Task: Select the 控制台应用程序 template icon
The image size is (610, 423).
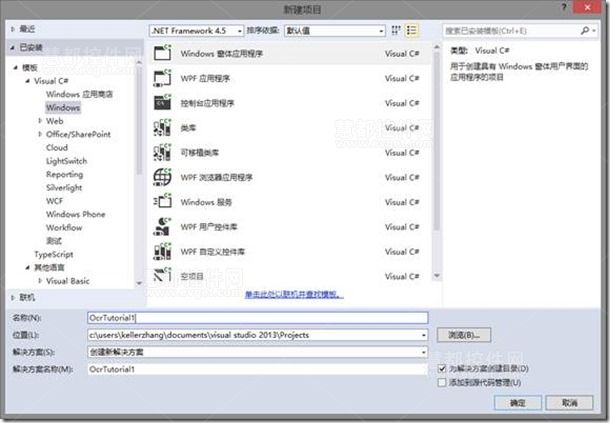Action: tap(163, 103)
